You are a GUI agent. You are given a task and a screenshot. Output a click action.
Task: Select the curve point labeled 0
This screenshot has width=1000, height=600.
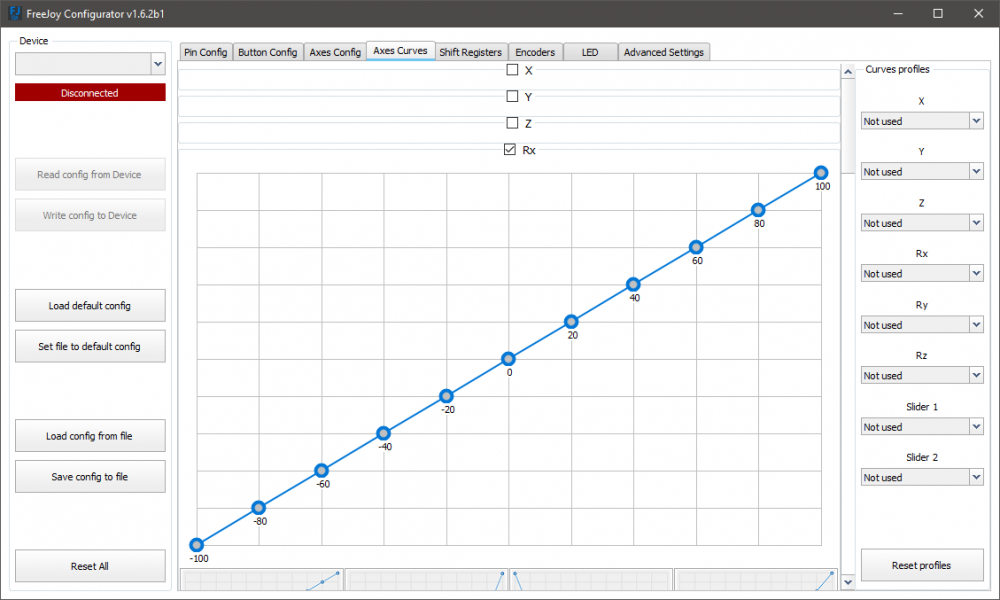coord(508,359)
